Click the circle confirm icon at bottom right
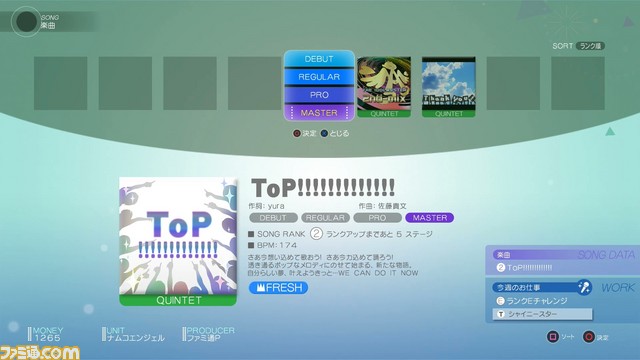640x360 pixels. point(589,337)
